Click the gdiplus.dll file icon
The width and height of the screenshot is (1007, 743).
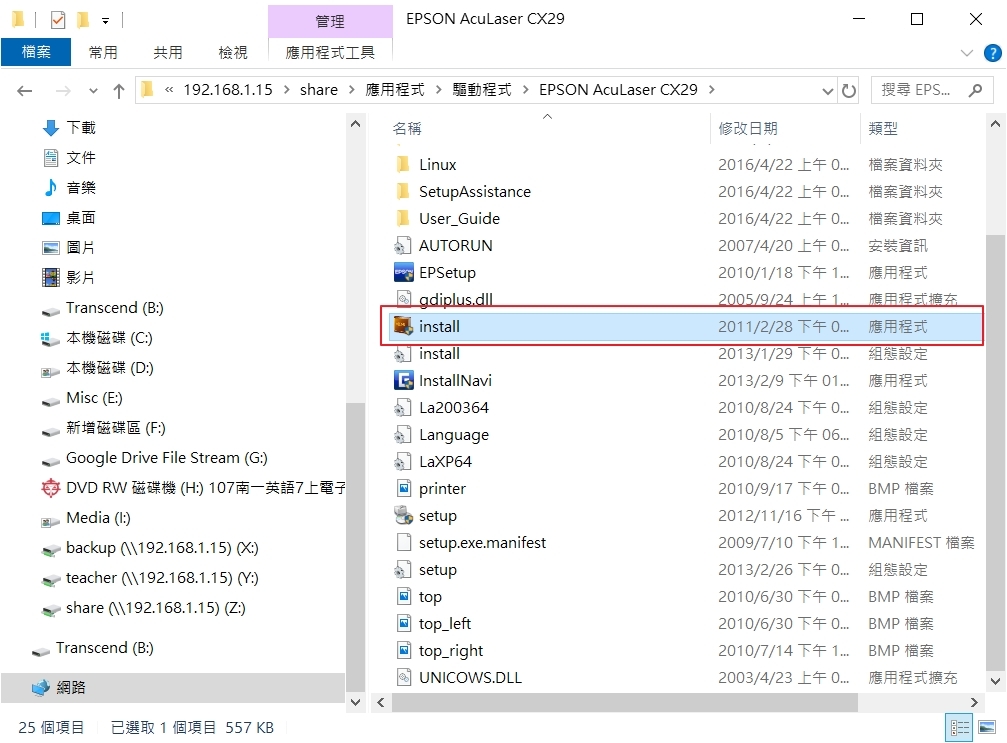[403, 299]
